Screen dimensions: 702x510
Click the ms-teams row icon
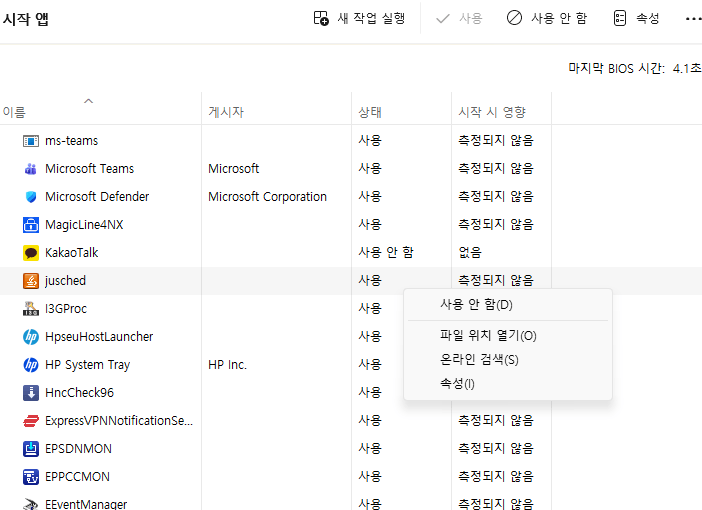tap(30, 141)
